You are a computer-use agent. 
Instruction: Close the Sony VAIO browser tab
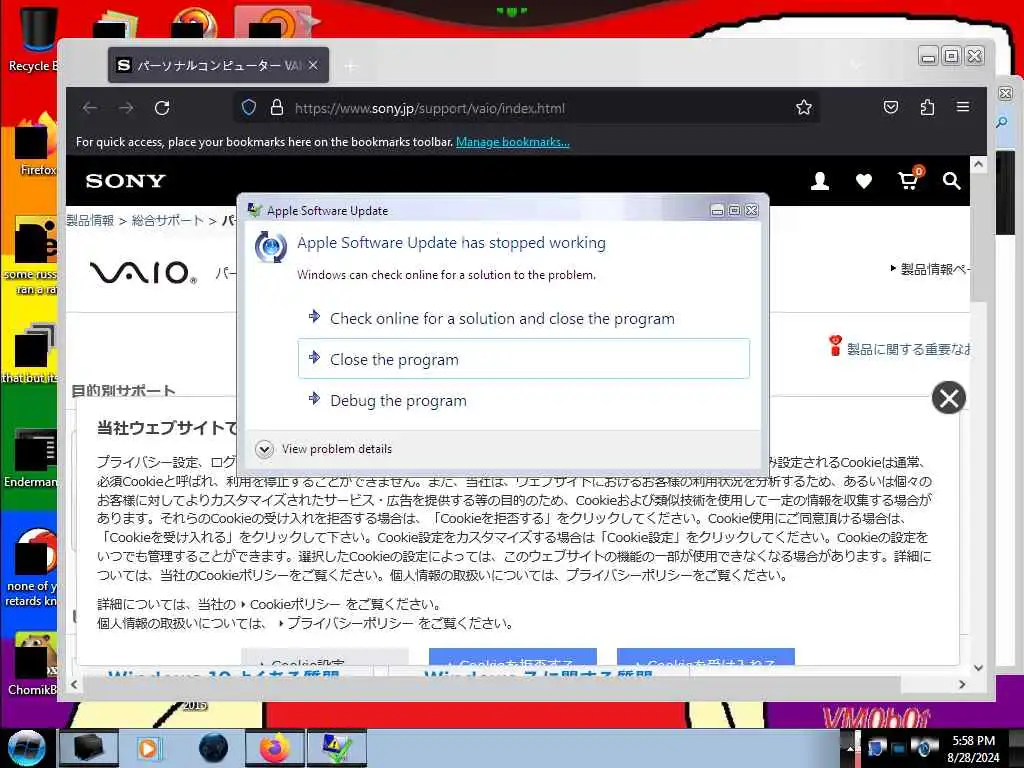(313, 65)
